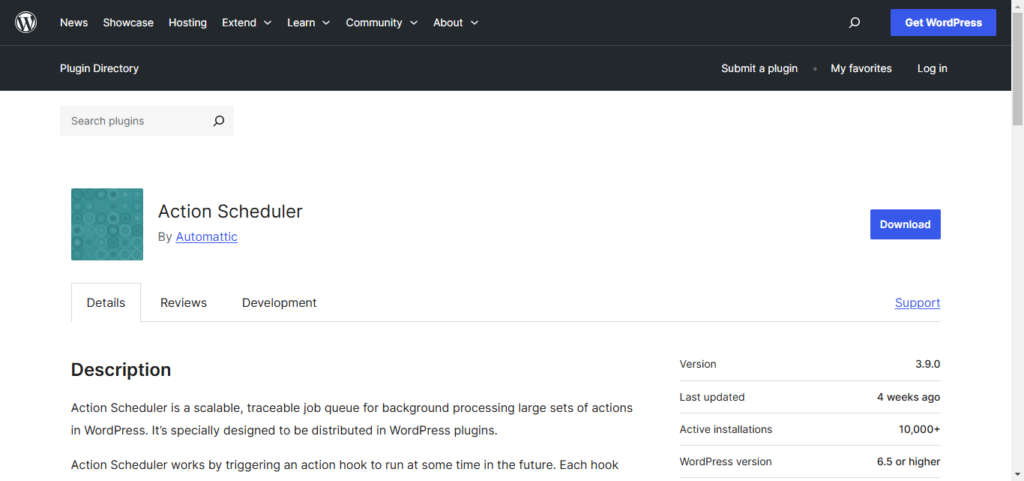Click the Get WordPress button
This screenshot has height=481, width=1024.
point(943,22)
